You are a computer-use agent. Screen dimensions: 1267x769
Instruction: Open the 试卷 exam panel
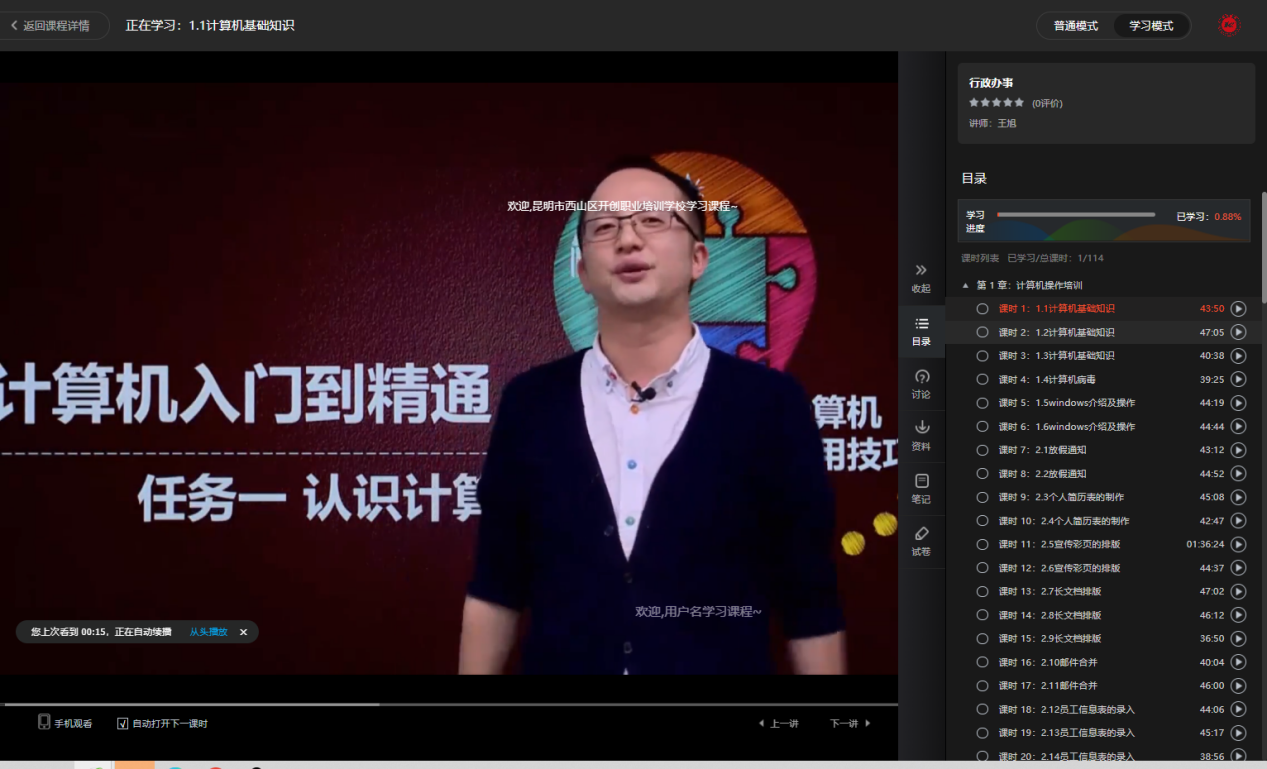pyautogui.click(x=921, y=542)
